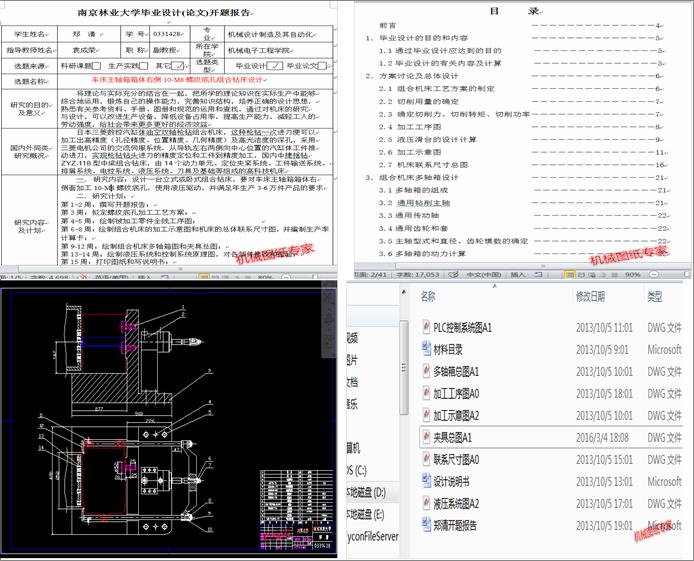Select the 夹具总图A1 DWG file icon
This screenshot has width=694, height=561.
tap(426, 437)
